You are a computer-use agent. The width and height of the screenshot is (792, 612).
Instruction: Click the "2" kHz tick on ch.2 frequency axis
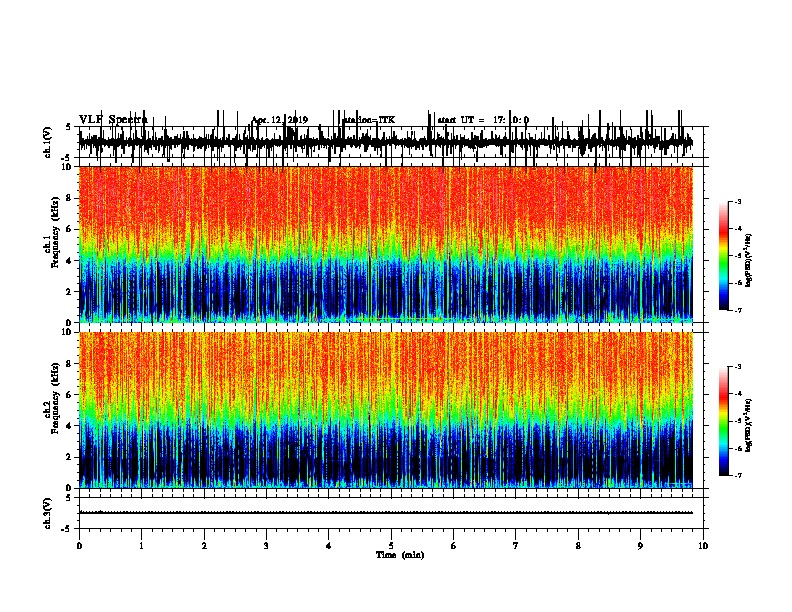pos(69,457)
